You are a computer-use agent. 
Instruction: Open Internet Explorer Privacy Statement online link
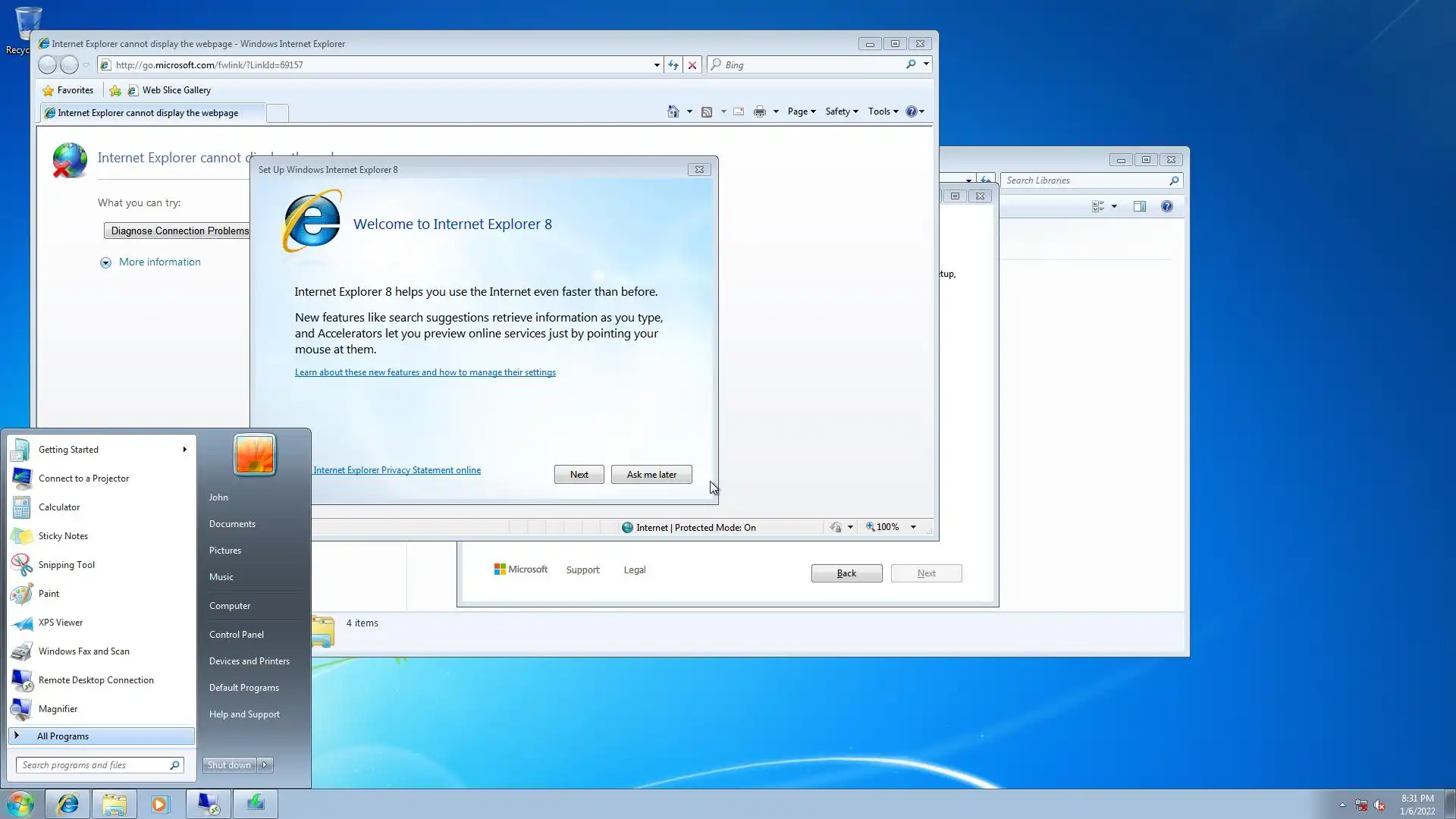[x=397, y=470]
